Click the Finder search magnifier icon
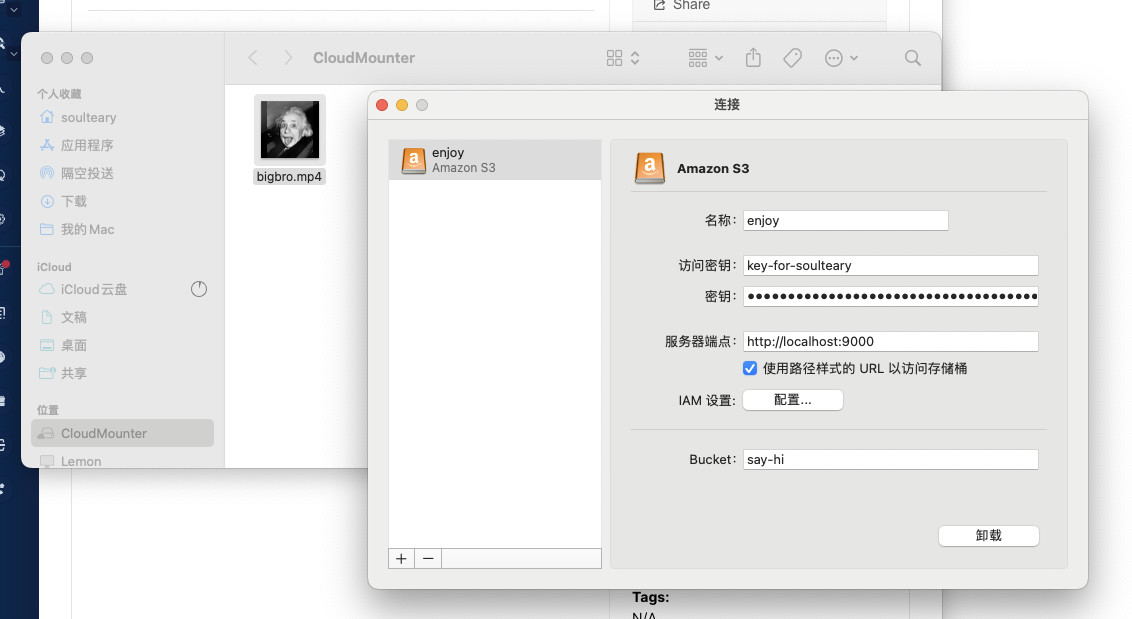Viewport: 1132px width, 619px height. pos(913,58)
